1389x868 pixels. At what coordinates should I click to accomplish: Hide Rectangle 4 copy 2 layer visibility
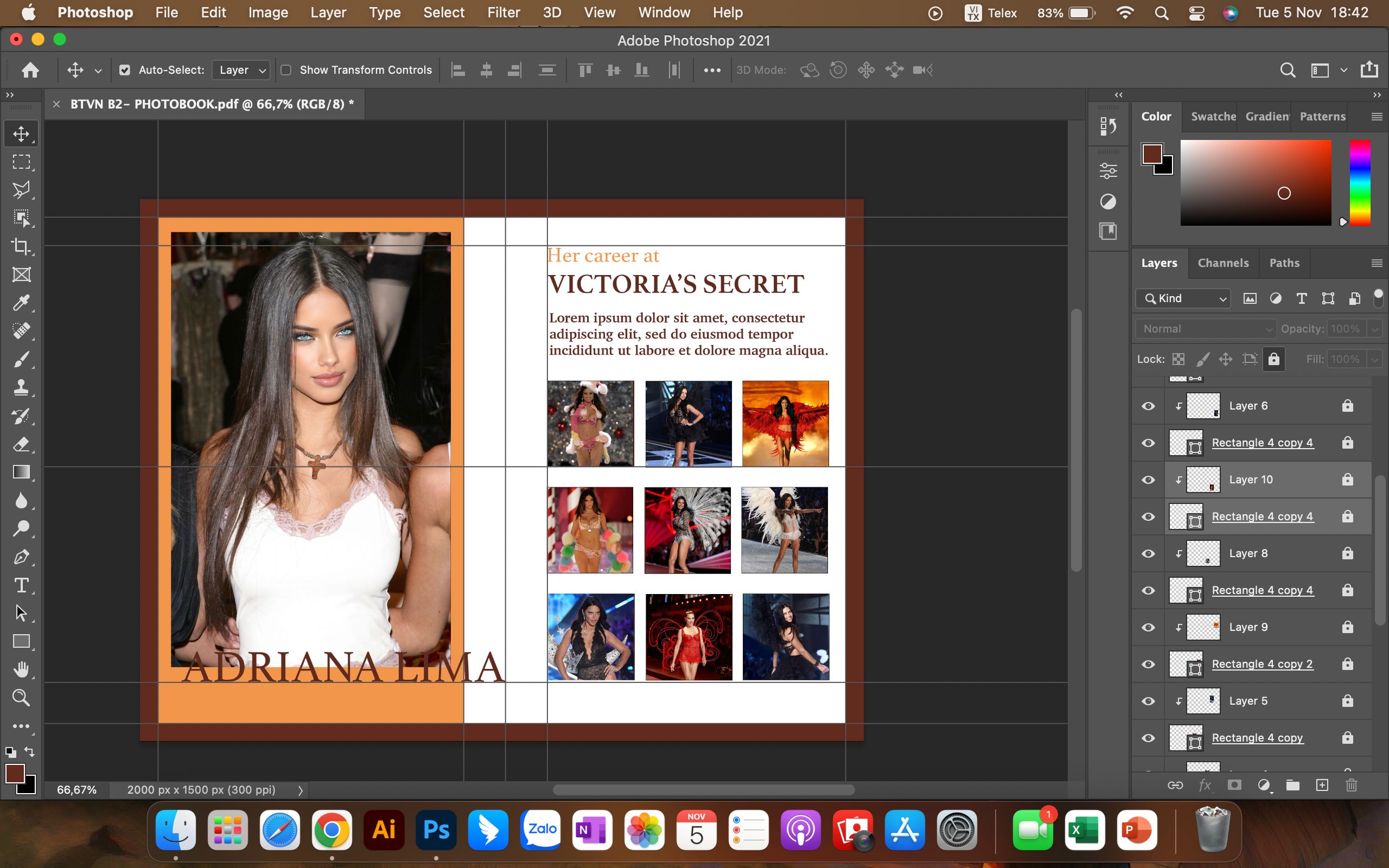1148,664
